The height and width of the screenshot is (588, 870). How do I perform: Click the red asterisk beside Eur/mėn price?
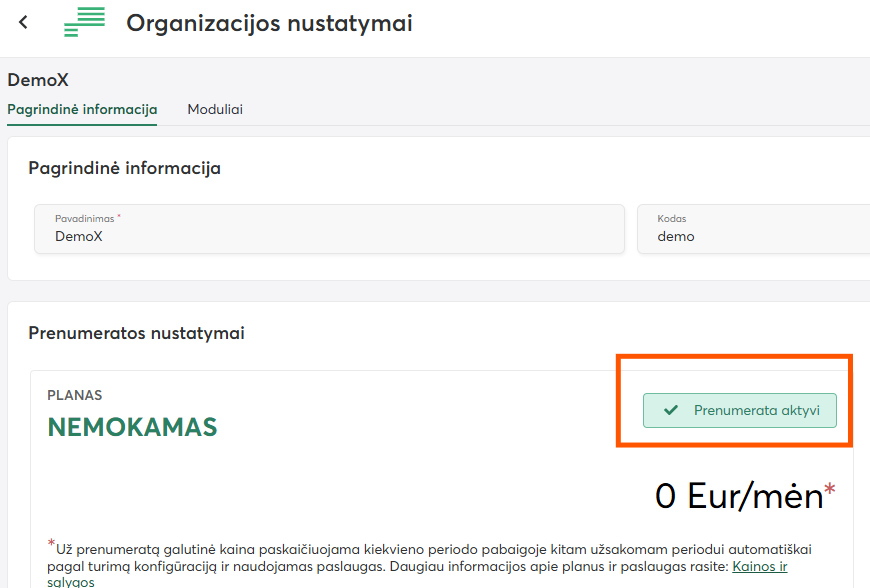click(x=830, y=490)
